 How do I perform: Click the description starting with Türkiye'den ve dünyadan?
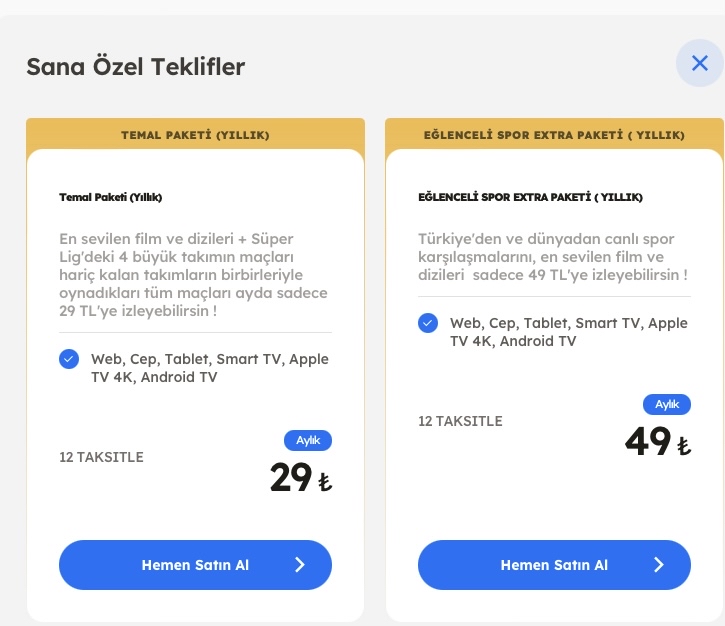(553, 257)
